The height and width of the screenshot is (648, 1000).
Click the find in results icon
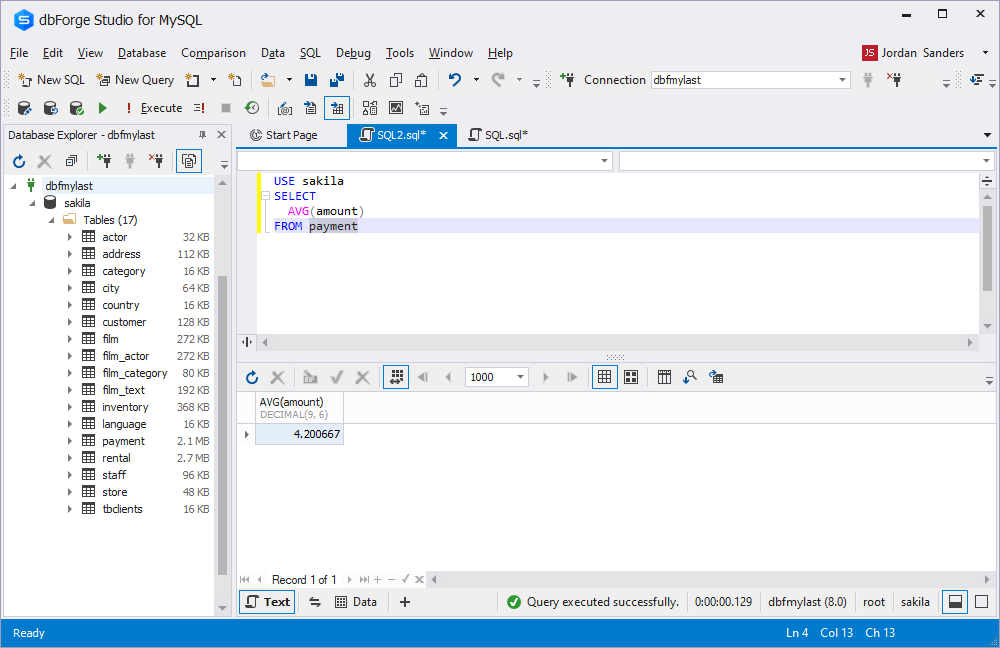pyautogui.click(x=689, y=377)
